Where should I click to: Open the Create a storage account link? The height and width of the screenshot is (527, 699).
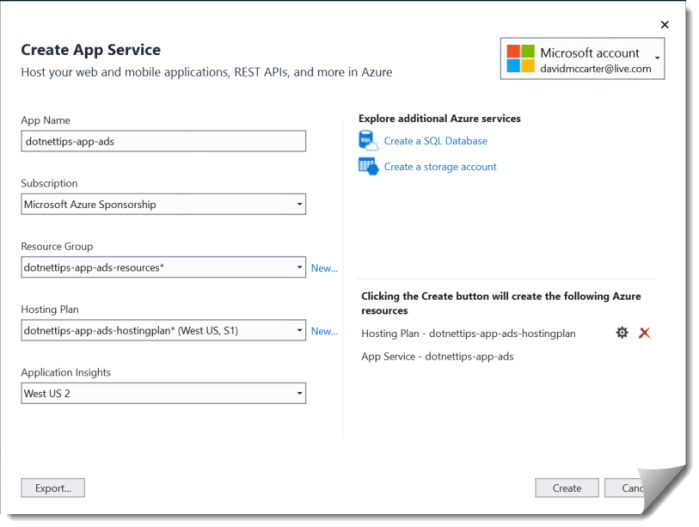tap(440, 167)
